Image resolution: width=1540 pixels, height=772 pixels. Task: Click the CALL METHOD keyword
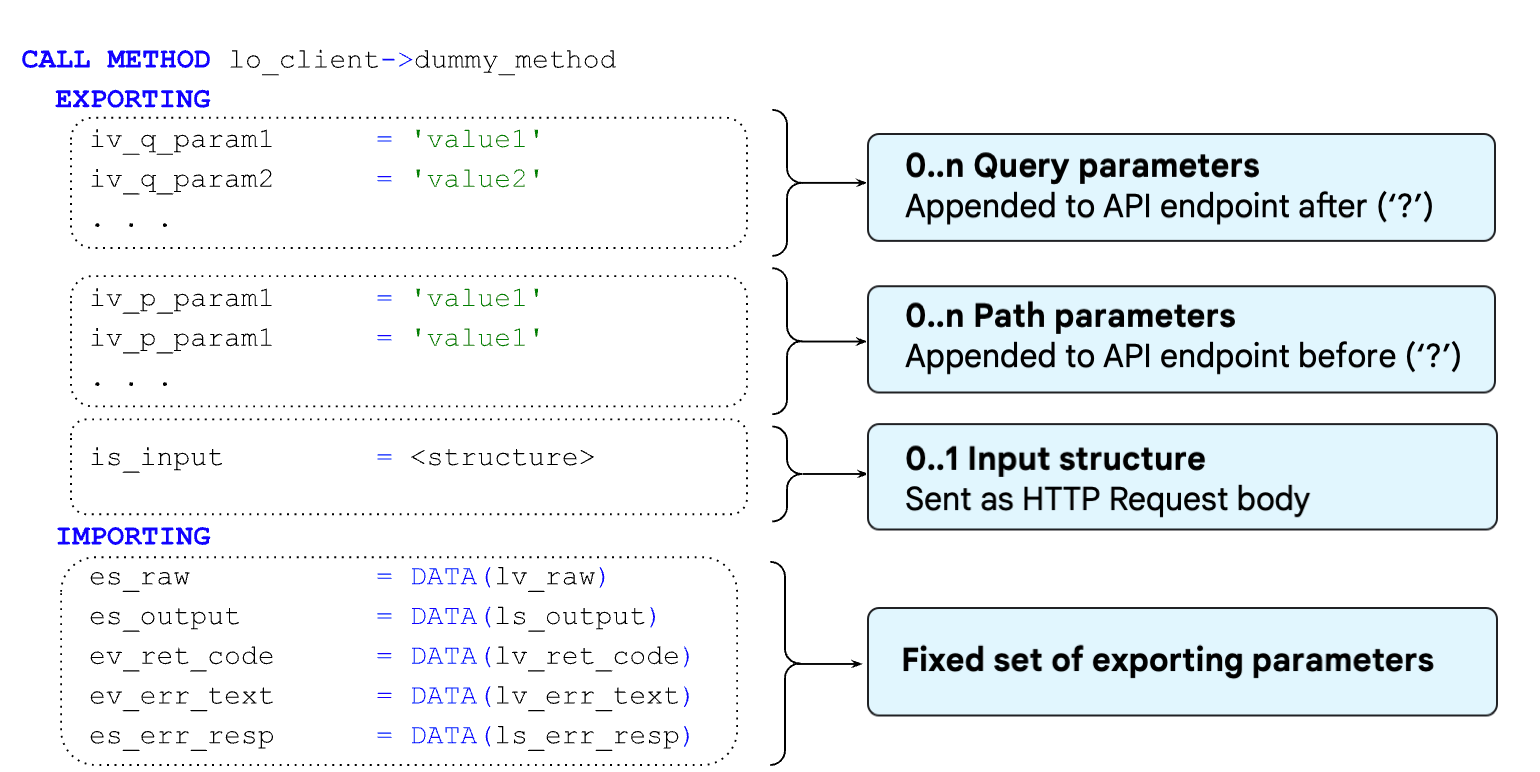pos(115,60)
